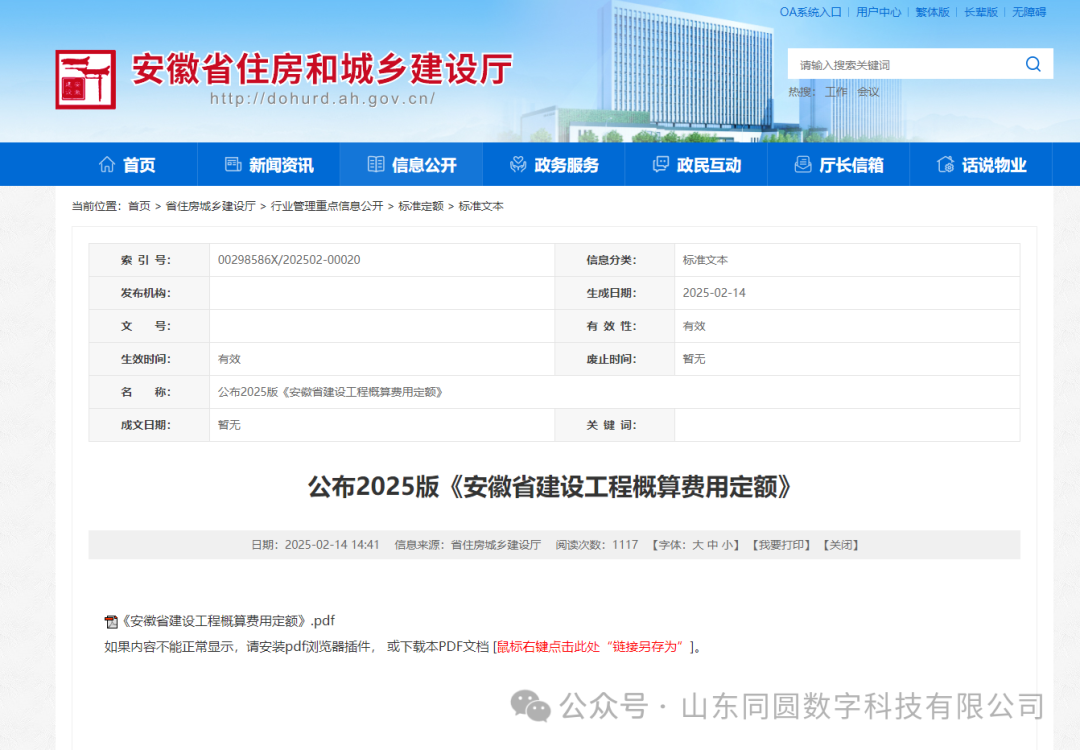Image resolution: width=1080 pixels, height=750 pixels.
Task: Click the icon beside 政务服务
Action: click(518, 164)
